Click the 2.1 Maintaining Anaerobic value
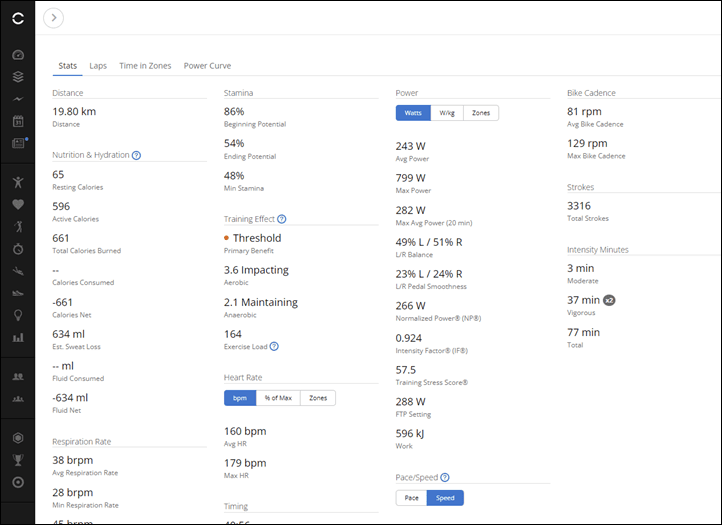722x525 pixels. (x=261, y=303)
